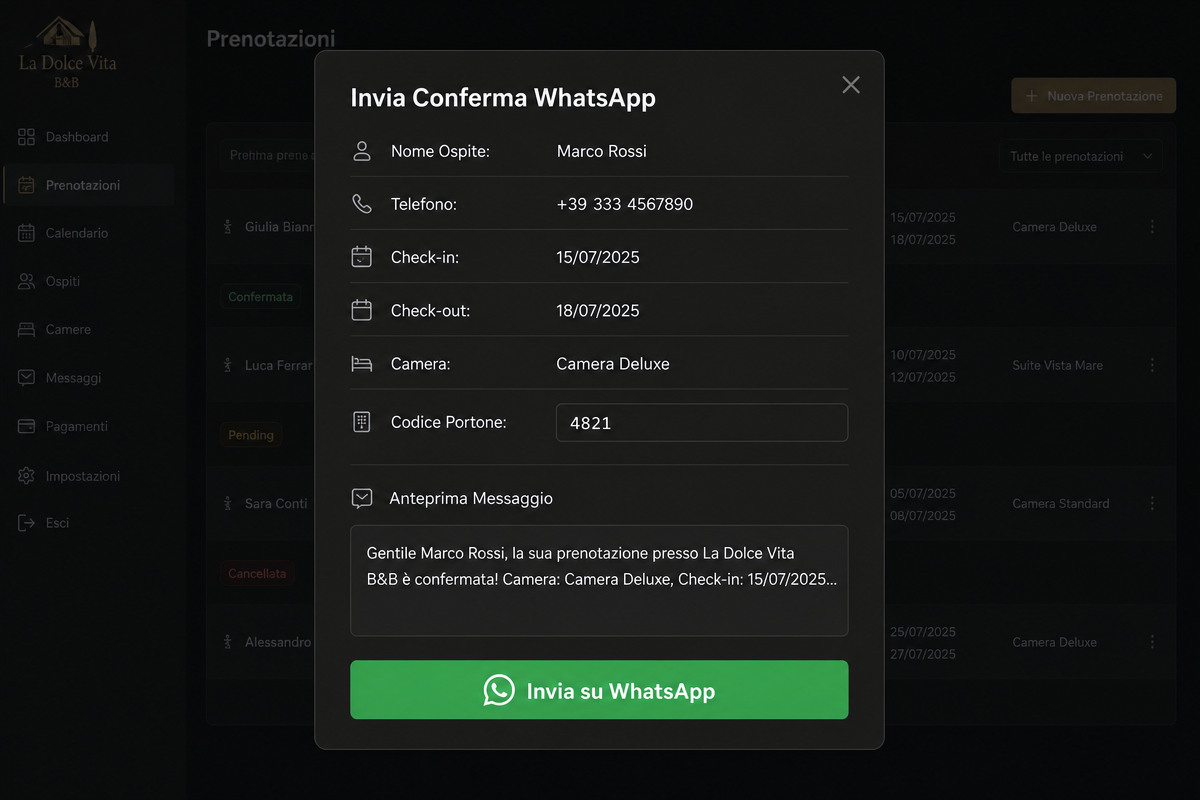Click the guest icon beside Sara Conti
The image size is (1200, 800).
click(x=228, y=504)
